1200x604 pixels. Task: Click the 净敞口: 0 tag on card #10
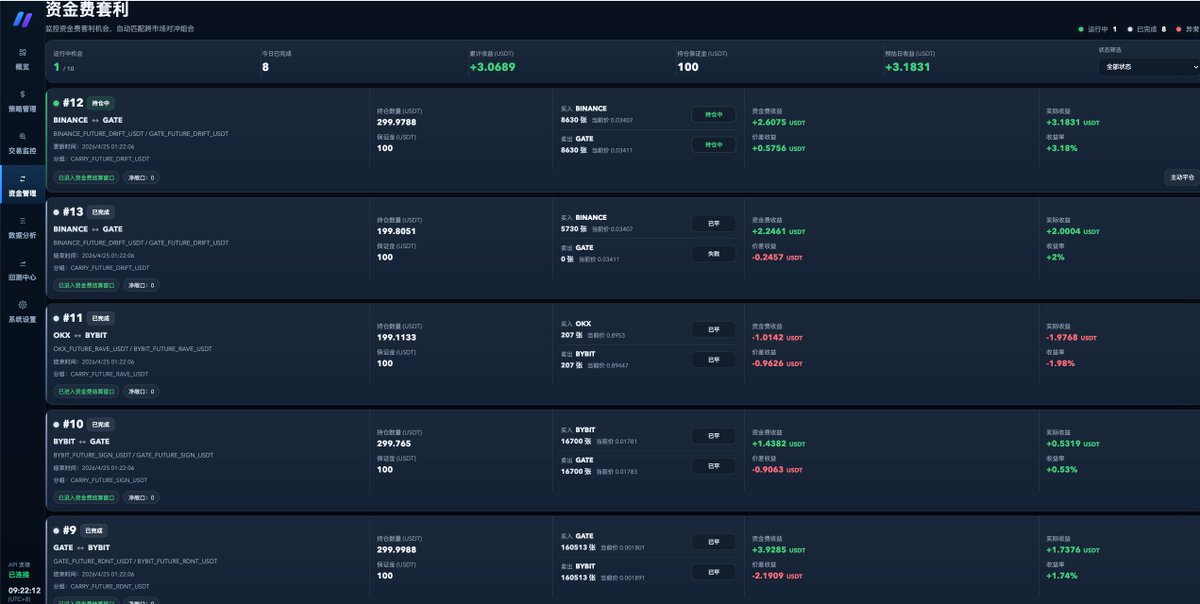pyautogui.click(x=141, y=497)
